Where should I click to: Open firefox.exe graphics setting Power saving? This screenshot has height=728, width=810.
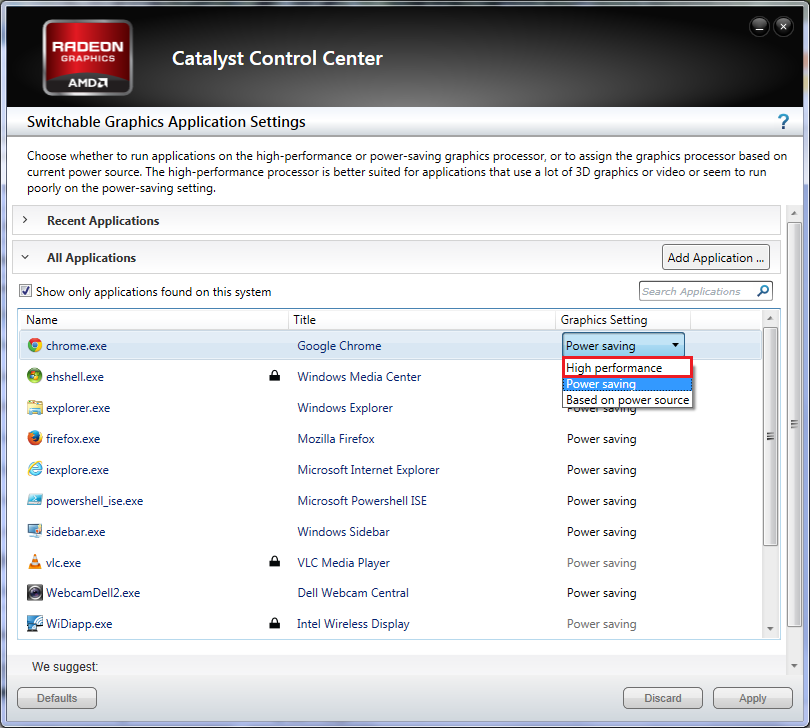tap(601, 439)
